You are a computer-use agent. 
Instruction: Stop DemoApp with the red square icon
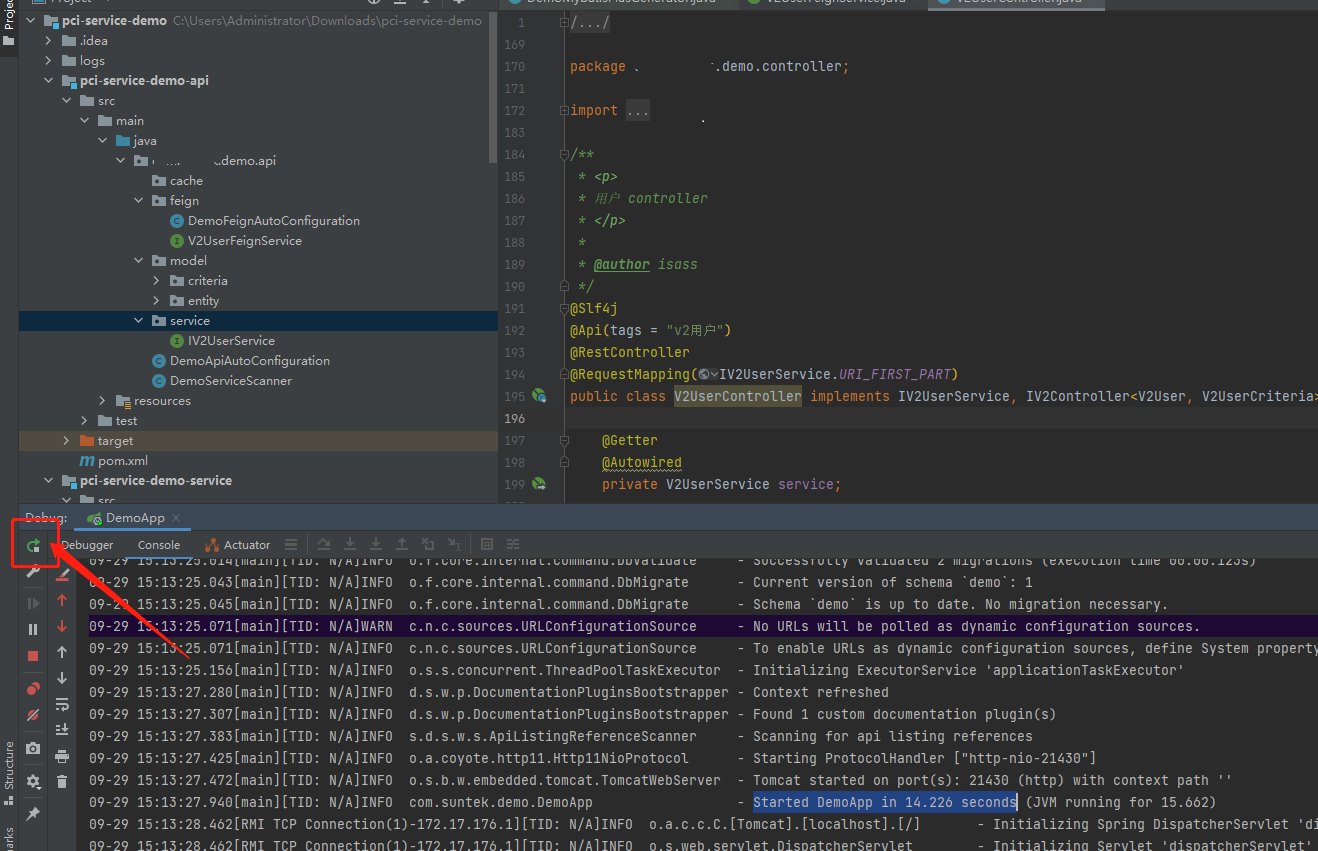[33, 656]
